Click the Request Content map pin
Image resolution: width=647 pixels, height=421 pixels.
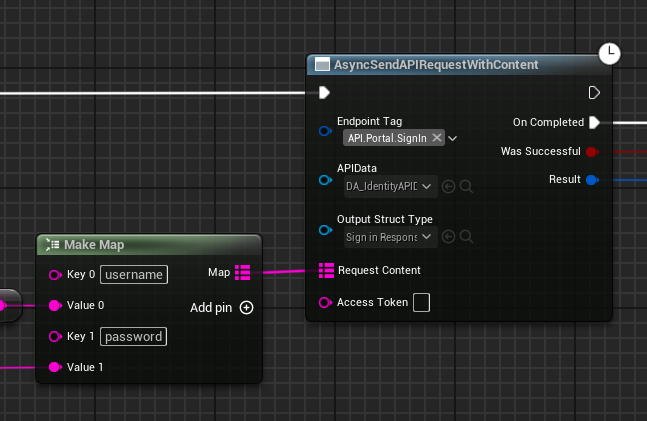point(326,270)
